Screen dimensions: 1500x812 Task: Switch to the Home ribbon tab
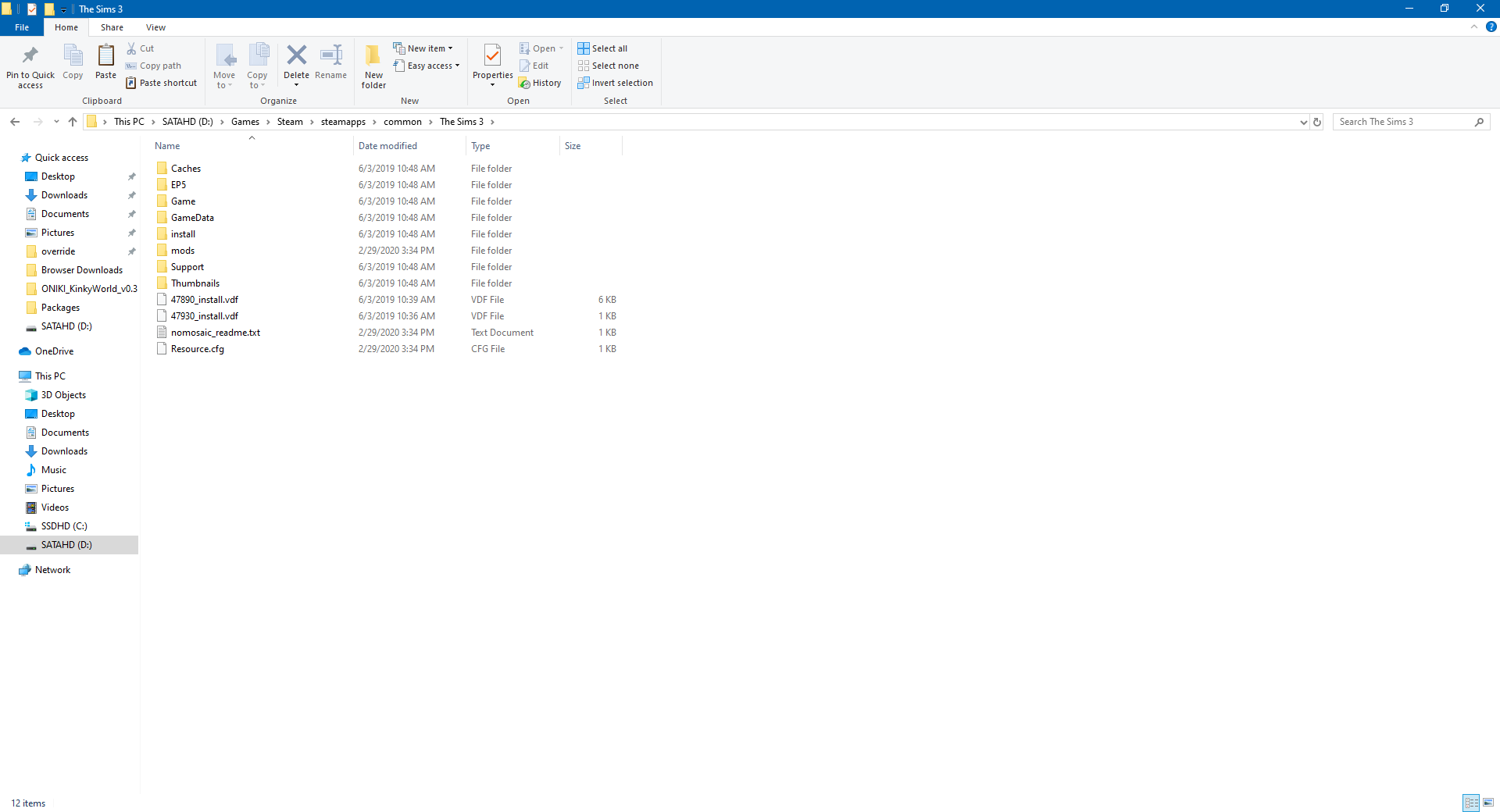click(x=66, y=27)
